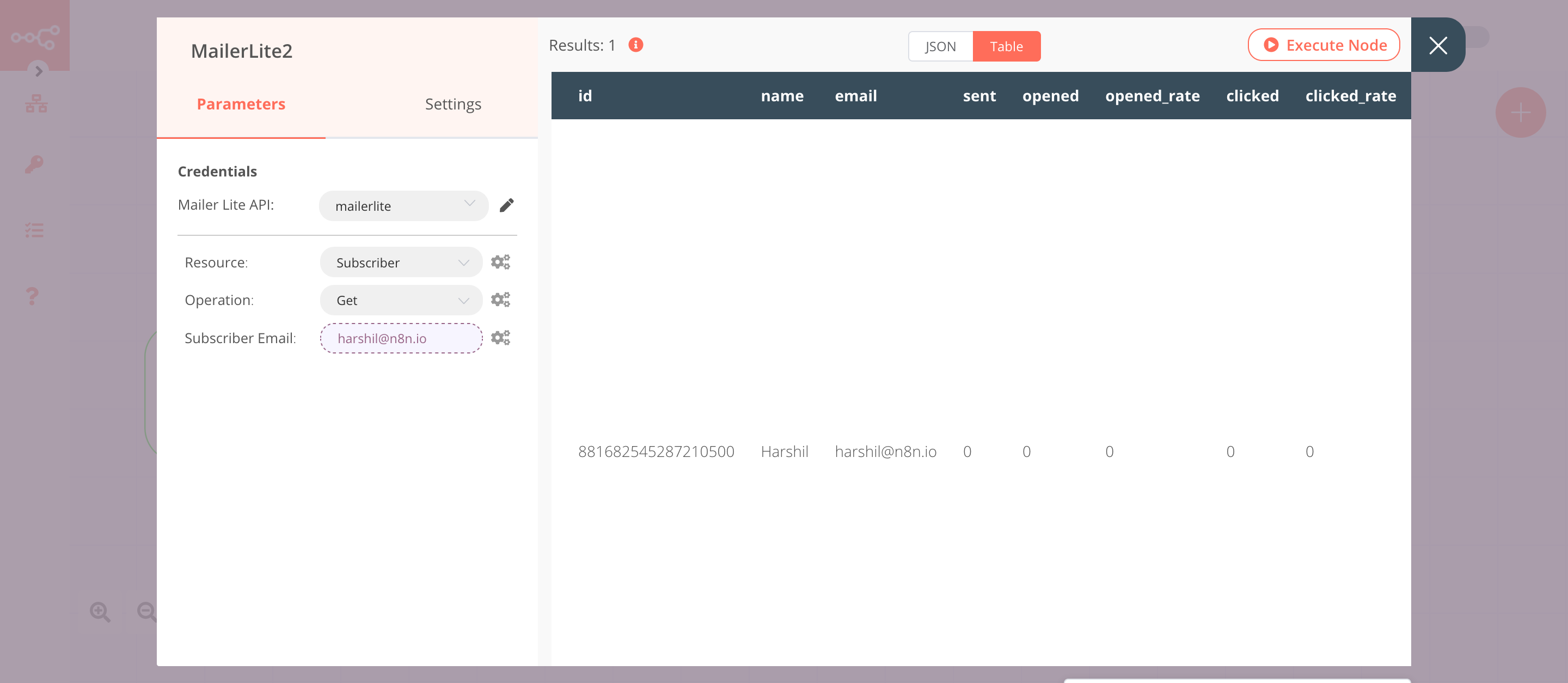Image resolution: width=1568 pixels, height=683 pixels.
Task: Switch to JSON view mode
Action: [x=939, y=46]
